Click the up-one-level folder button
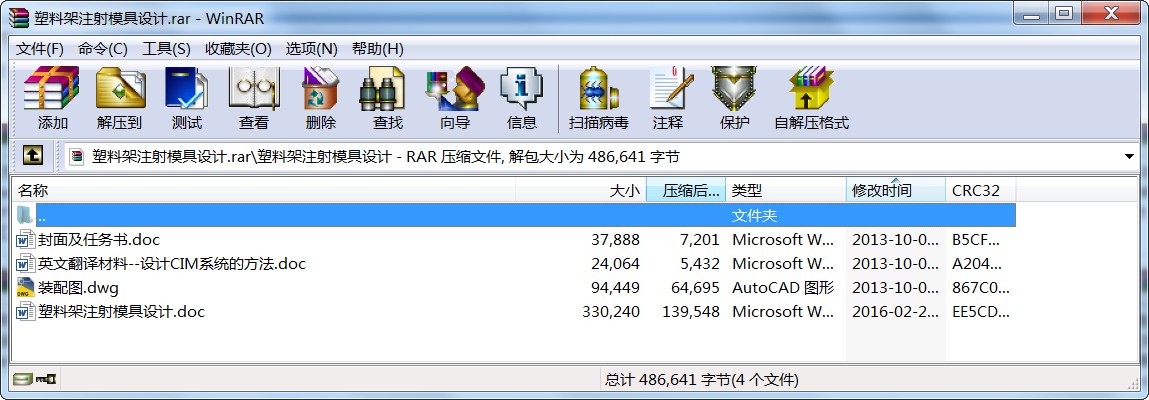The image size is (1149, 400). tap(32, 155)
